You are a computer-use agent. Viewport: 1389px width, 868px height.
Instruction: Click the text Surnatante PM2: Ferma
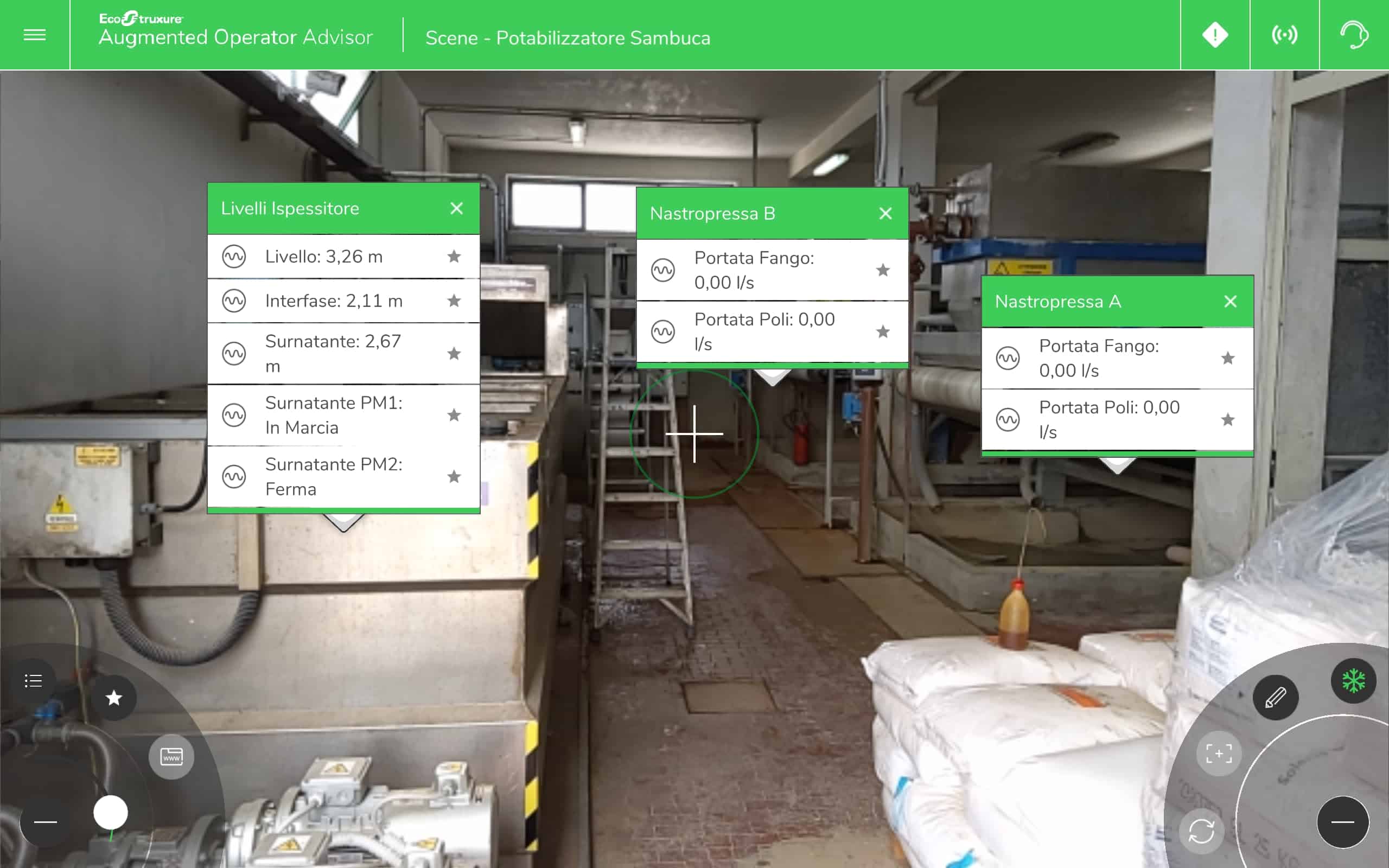click(x=334, y=476)
